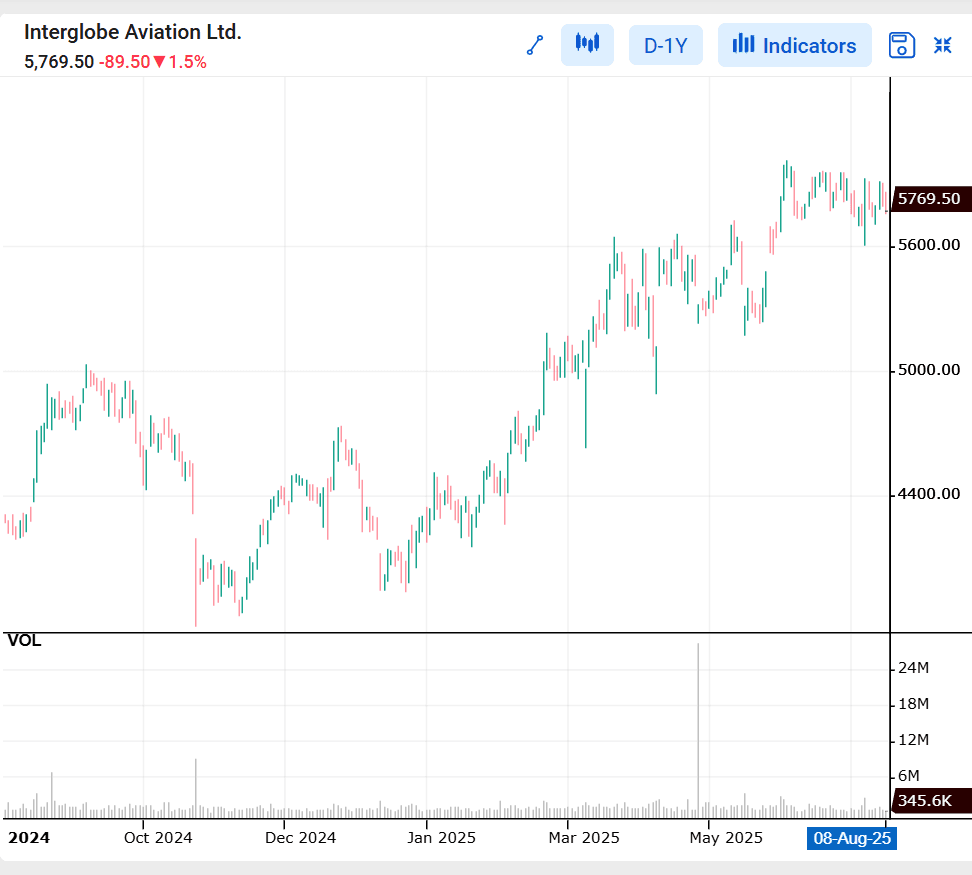This screenshot has height=875, width=972.
Task: Open the D-1Y timeframe dropdown
Action: (666, 45)
